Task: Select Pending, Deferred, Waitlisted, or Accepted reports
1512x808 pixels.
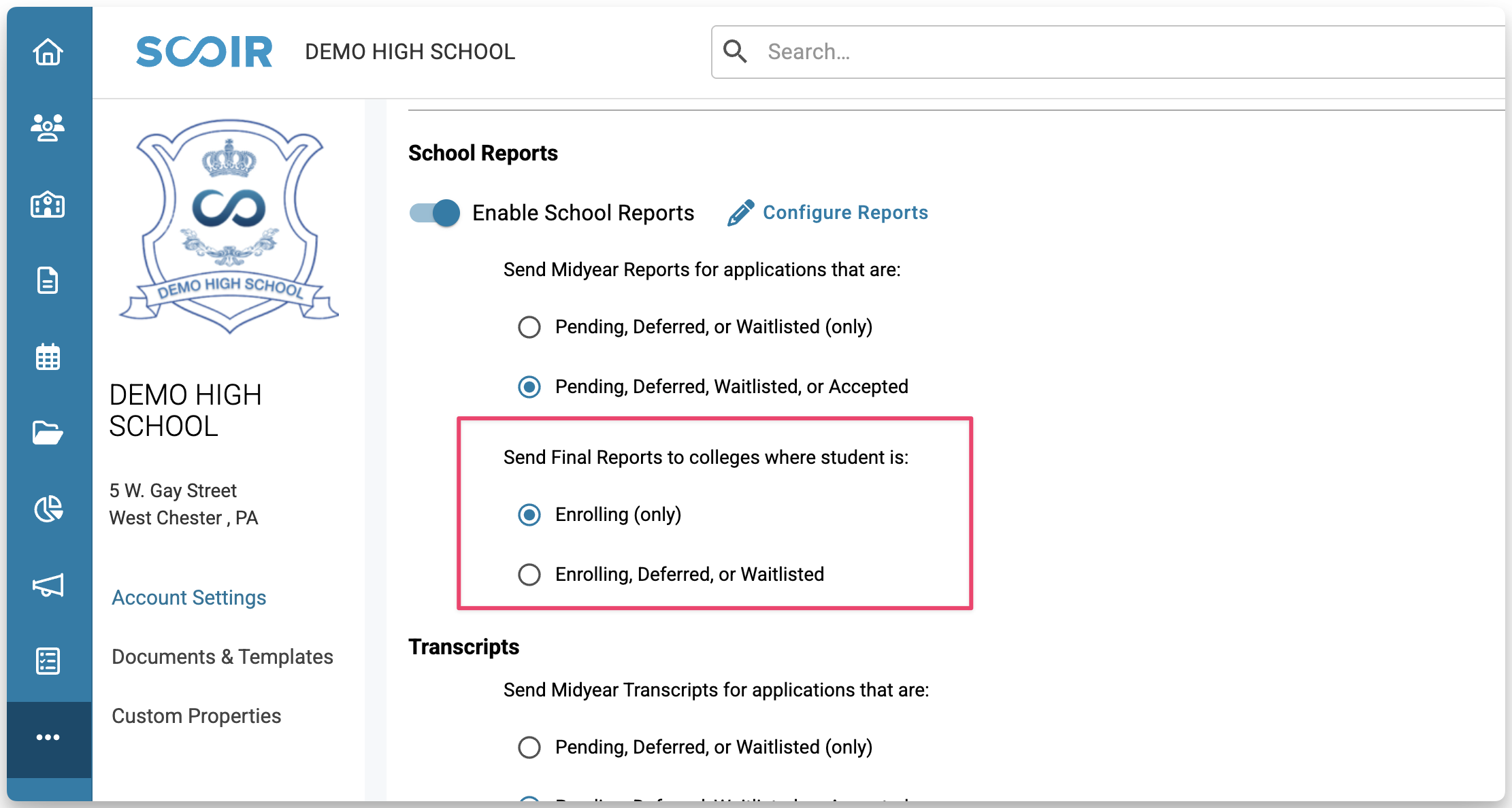Action: [x=529, y=387]
